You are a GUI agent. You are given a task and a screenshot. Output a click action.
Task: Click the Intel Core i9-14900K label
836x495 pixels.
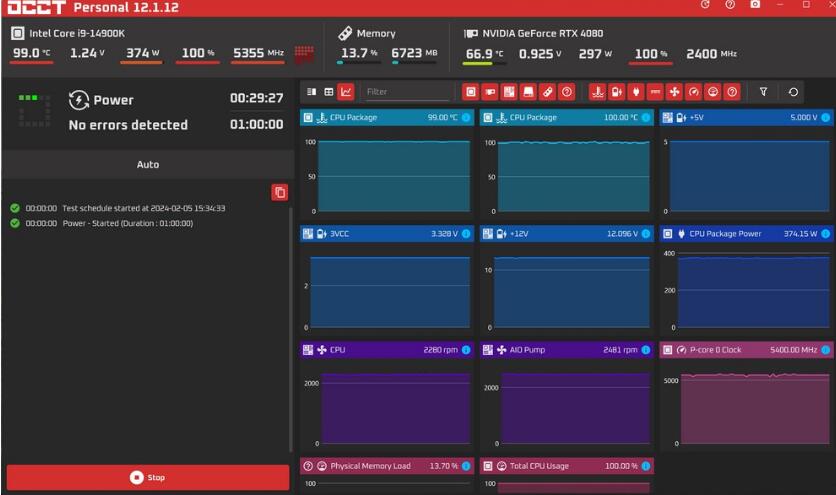coord(77,33)
